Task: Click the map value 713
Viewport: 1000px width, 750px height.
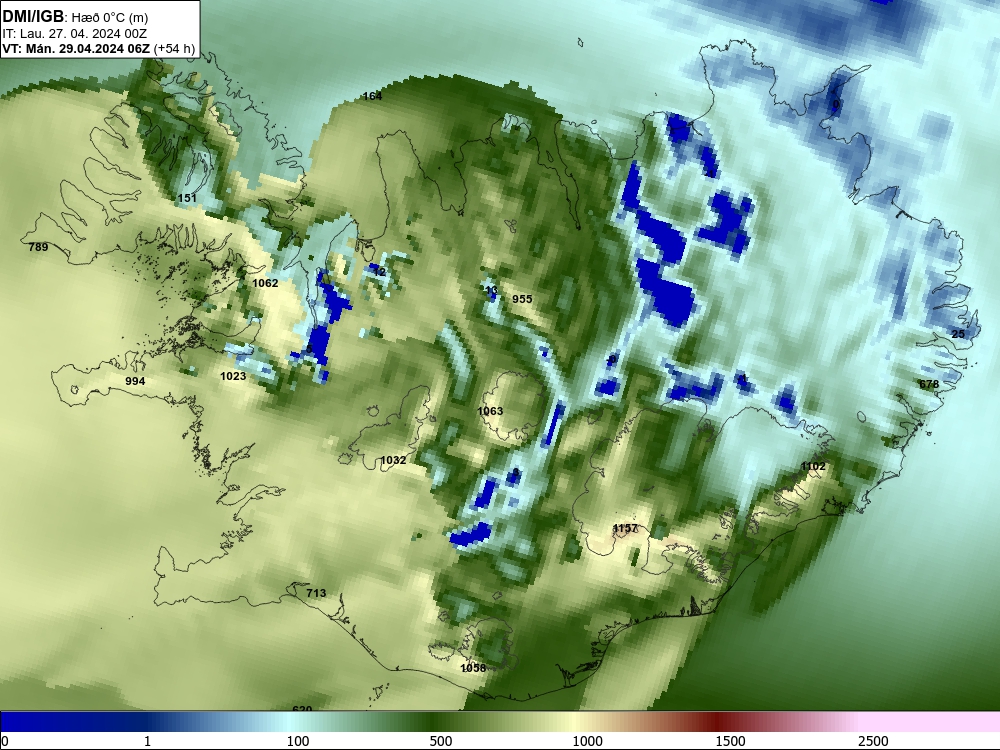Action: click(316, 593)
